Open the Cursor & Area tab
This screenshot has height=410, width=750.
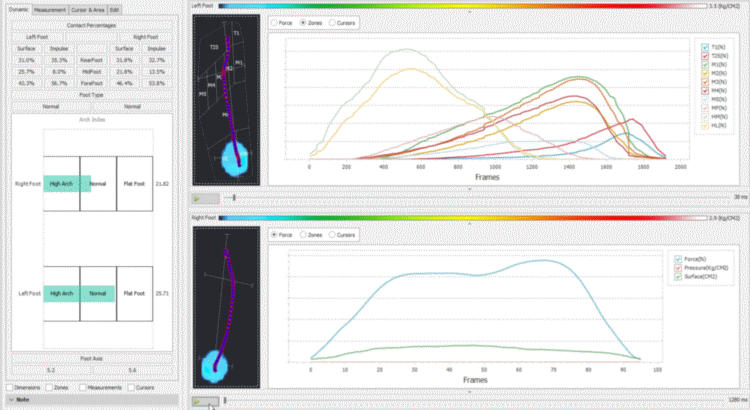tap(88, 10)
